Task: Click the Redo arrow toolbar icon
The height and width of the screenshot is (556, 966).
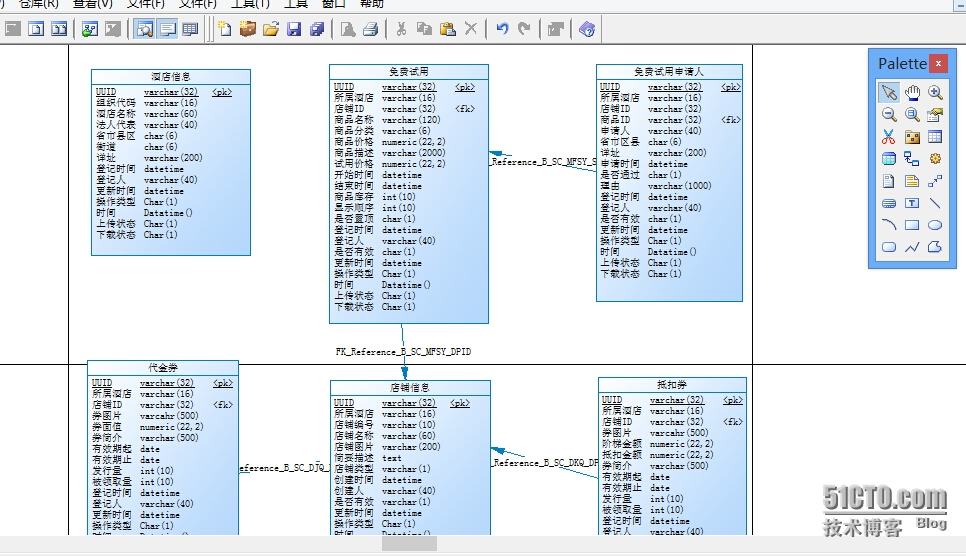Action: coord(524,29)
